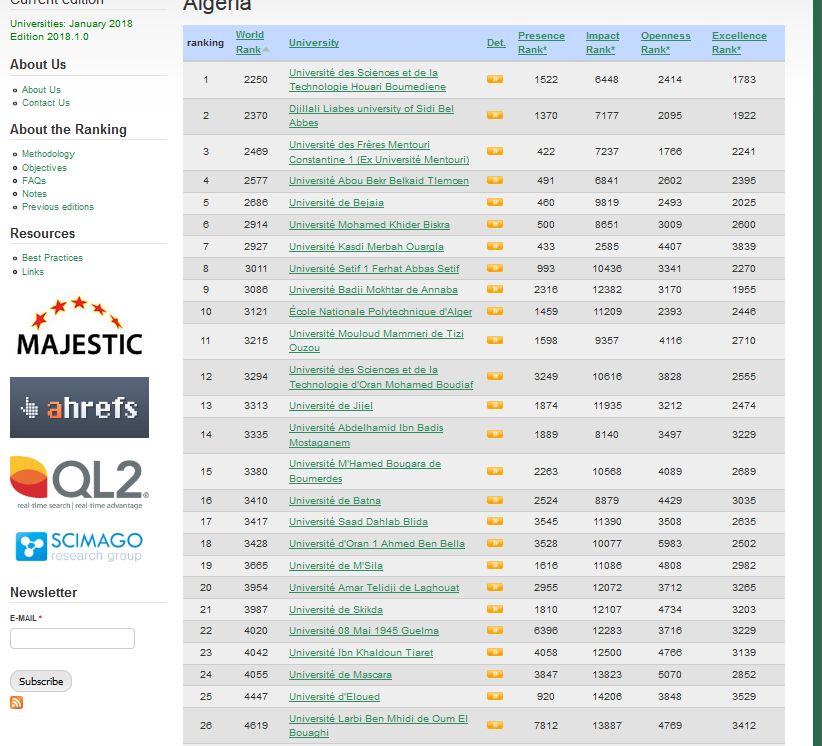Viewport: 822px width, 746px height.
Task: Open Université Kasdi Merbah Ouargla link
Action: 366,246
